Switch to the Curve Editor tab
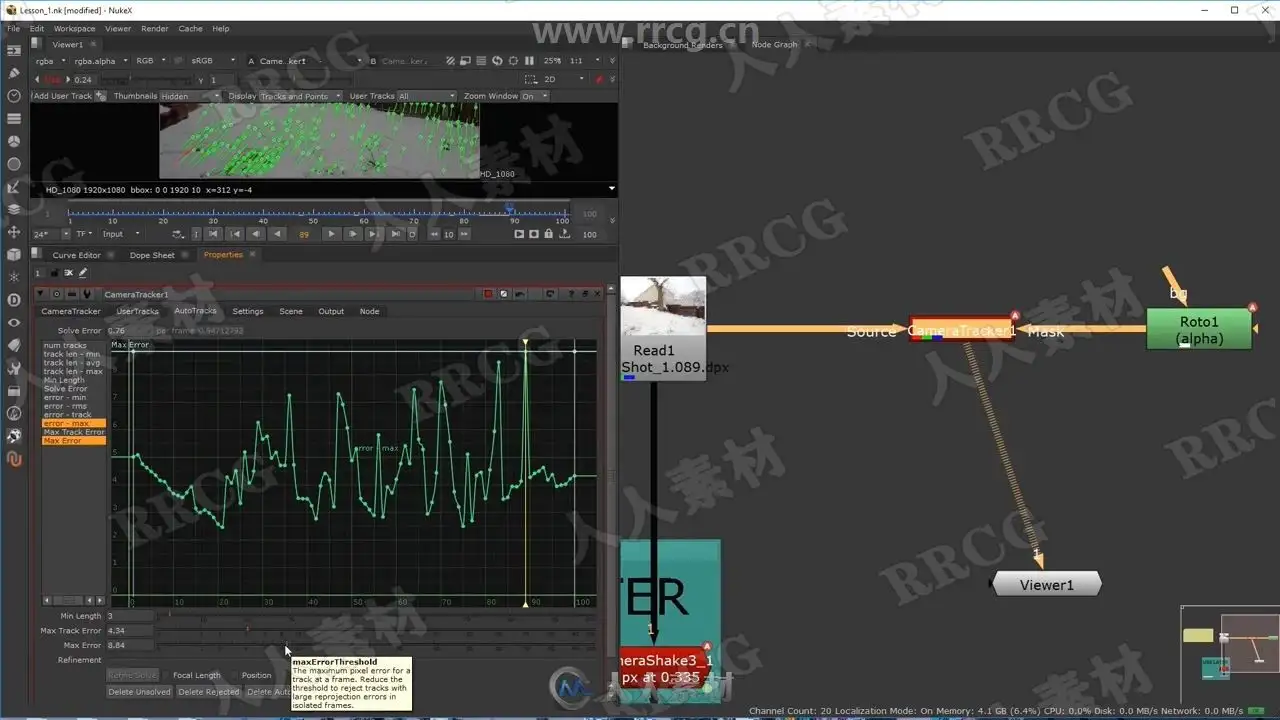The image size is (1280, 720). pyautogui.click(x=76, y=255)
